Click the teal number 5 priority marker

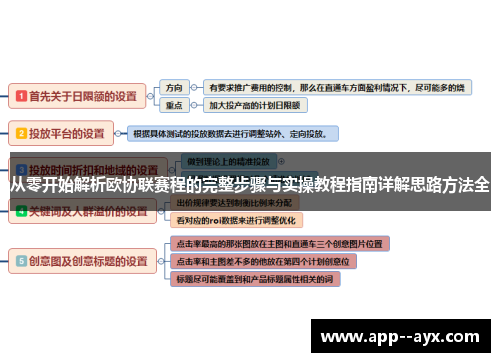[x=21, y=261]
